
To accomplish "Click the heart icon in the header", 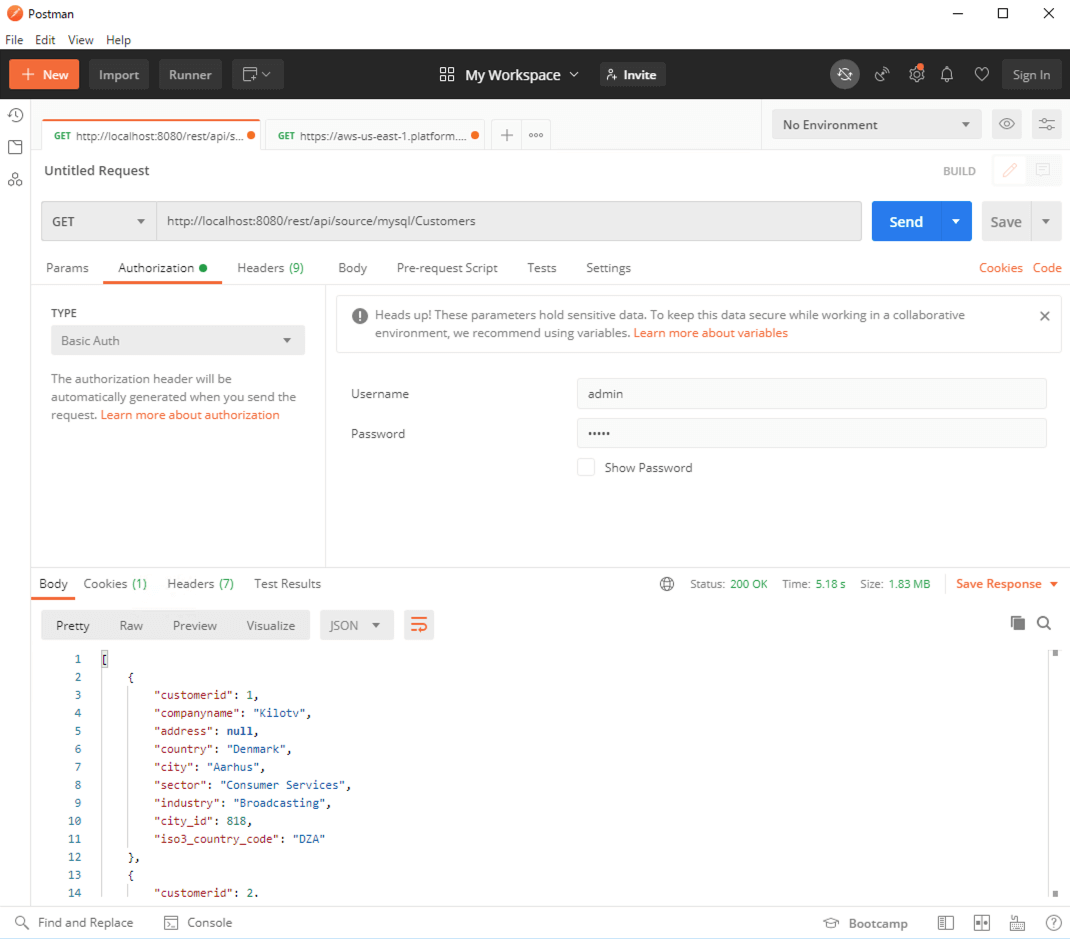I will coord(981,74).
